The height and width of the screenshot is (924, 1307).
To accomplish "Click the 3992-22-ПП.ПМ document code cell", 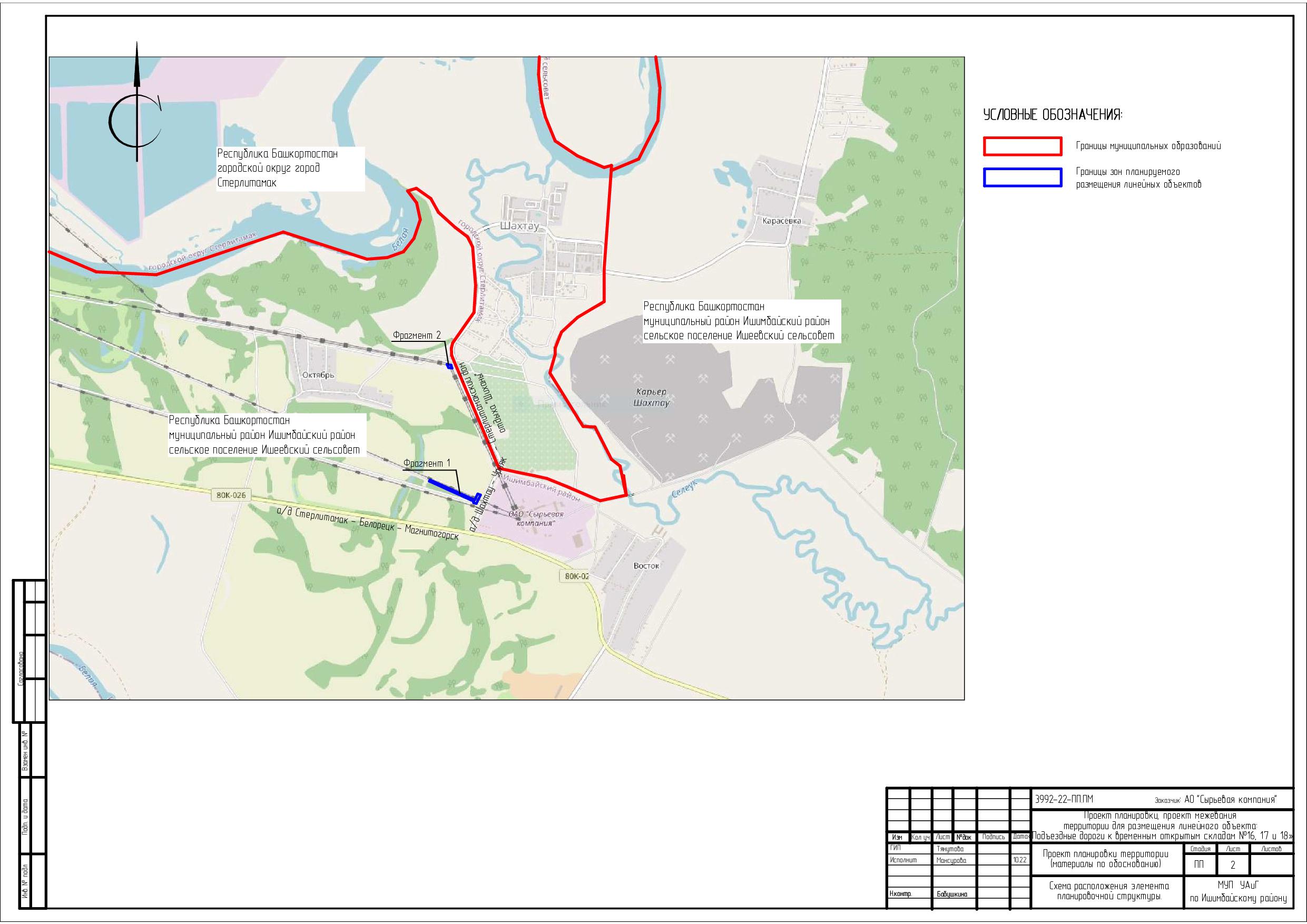I will pyautogui.click(x=1065, y=799).
